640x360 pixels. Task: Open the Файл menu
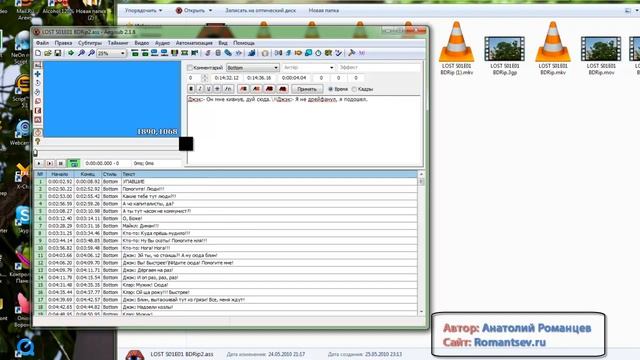click(x=42, y=43)
